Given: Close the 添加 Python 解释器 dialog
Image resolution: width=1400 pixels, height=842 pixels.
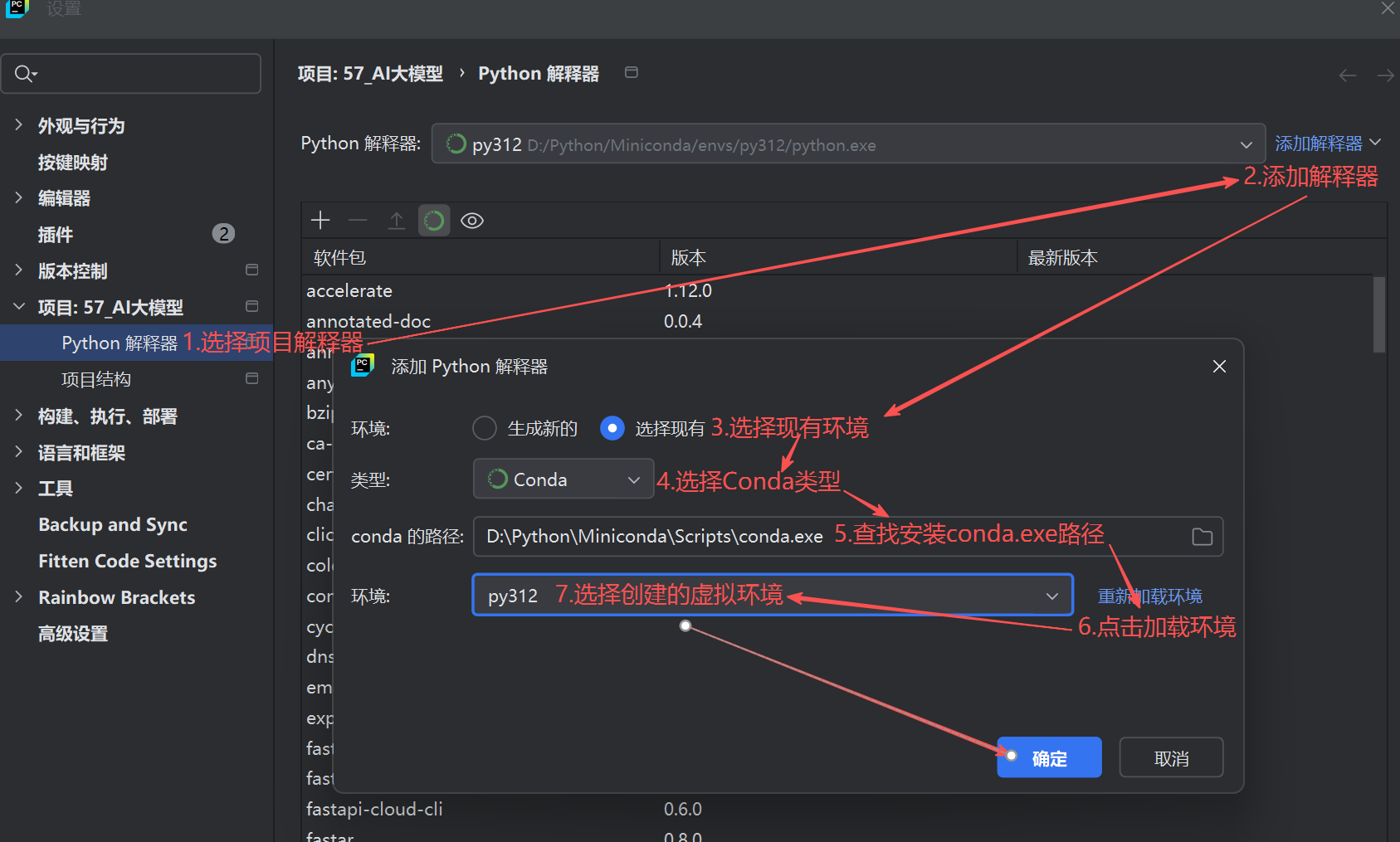Looking at the screenshot, I should click(1219, 366).
